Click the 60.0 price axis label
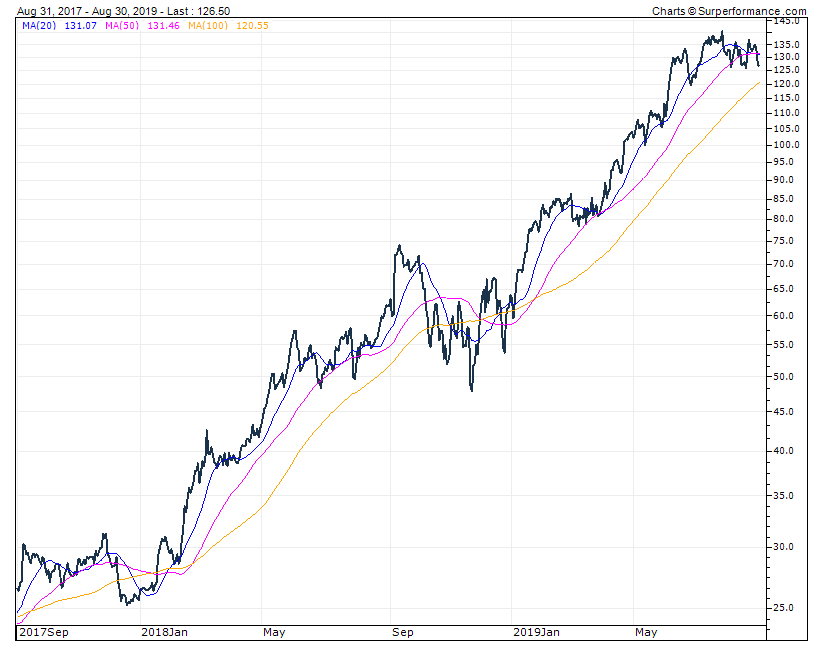This screenshot has width=815, height=650. pos(784,316)
